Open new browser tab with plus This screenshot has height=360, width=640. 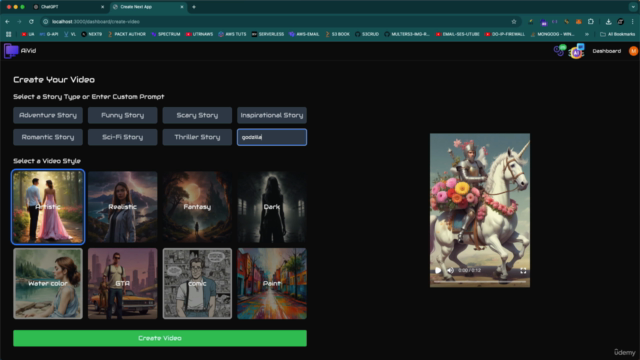(x=194, y=7)
